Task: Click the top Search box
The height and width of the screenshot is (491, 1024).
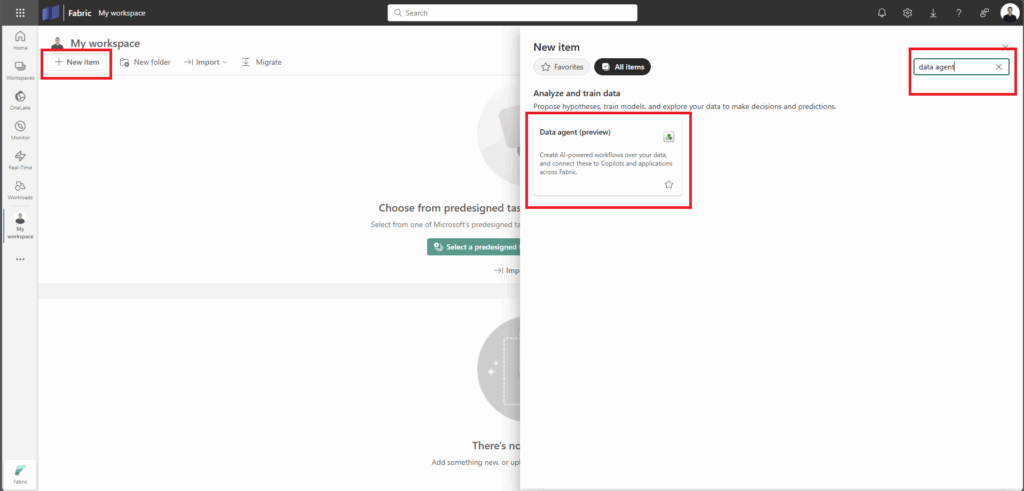Action: point(512,13)
